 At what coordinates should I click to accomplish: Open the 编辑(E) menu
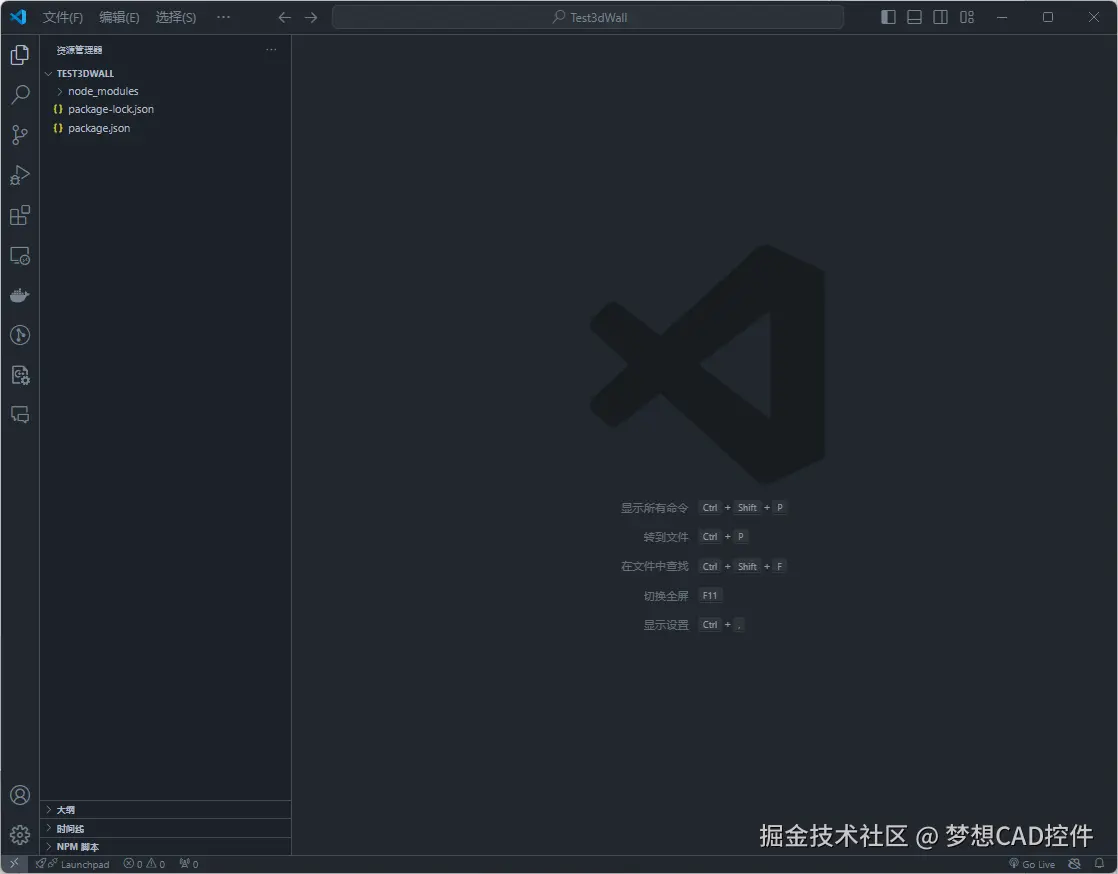[x=119, y=17]
